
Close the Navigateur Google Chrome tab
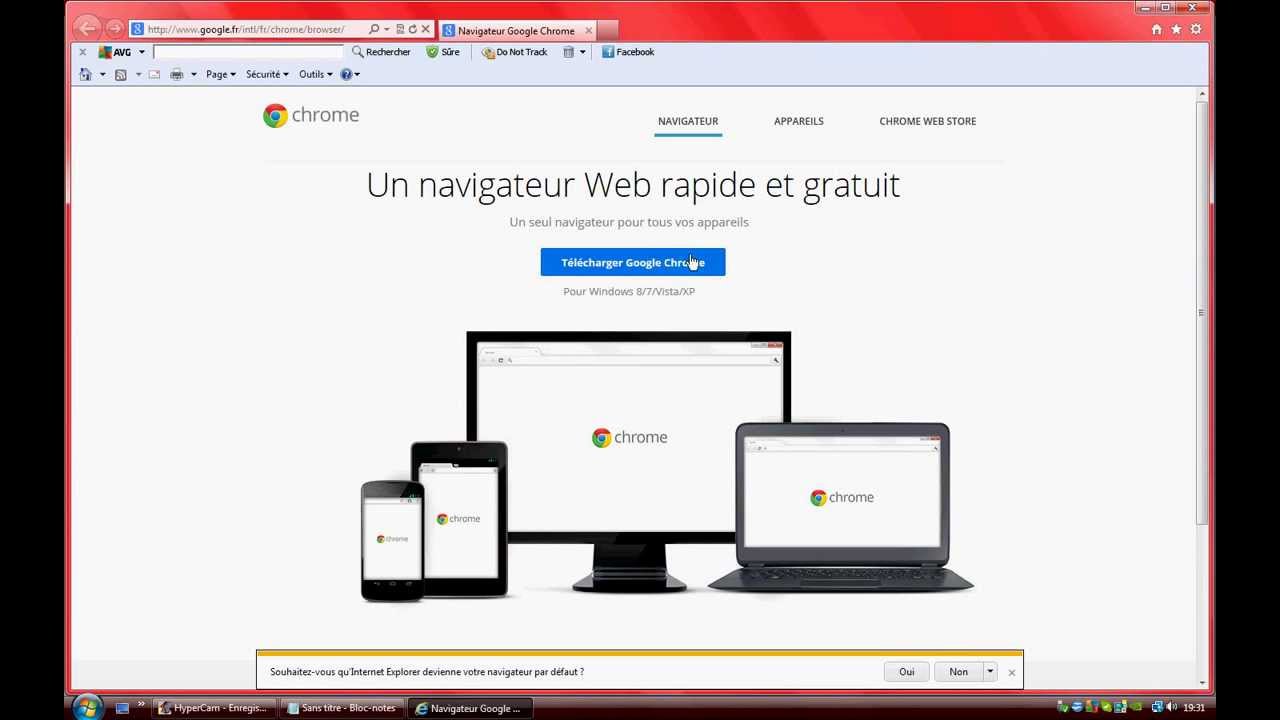pos(588,31)
